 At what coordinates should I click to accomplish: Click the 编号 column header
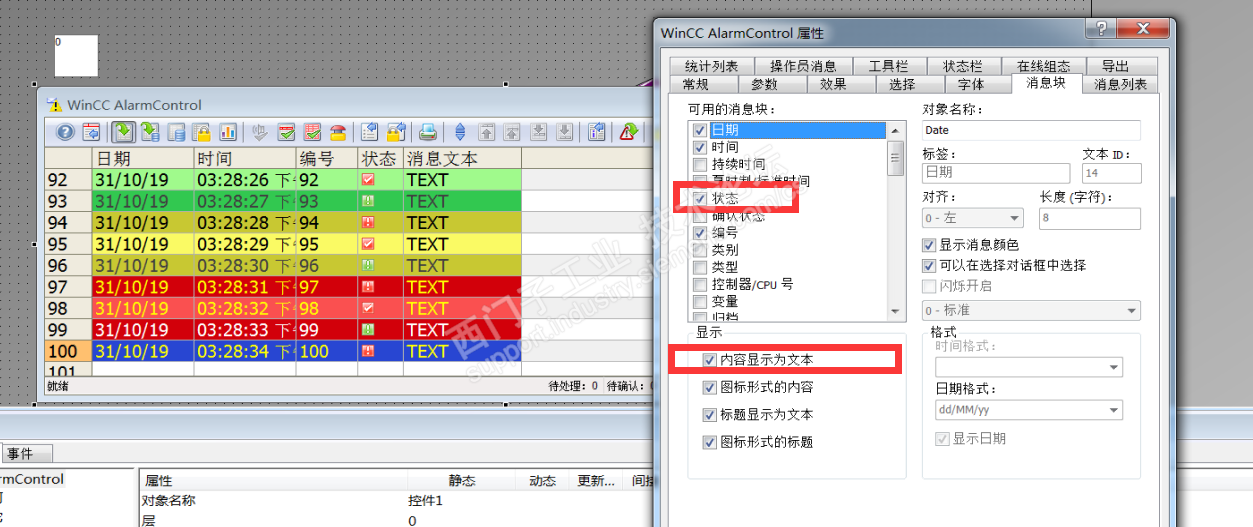click(326, 158)
